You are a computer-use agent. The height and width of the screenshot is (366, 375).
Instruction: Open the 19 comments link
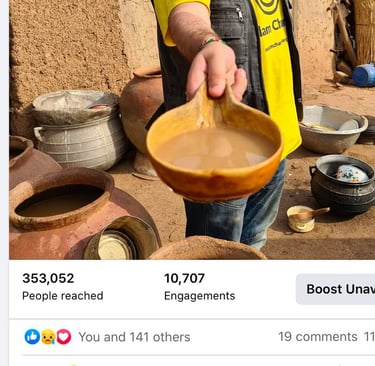pyautogui.click(x=318, y=337)
